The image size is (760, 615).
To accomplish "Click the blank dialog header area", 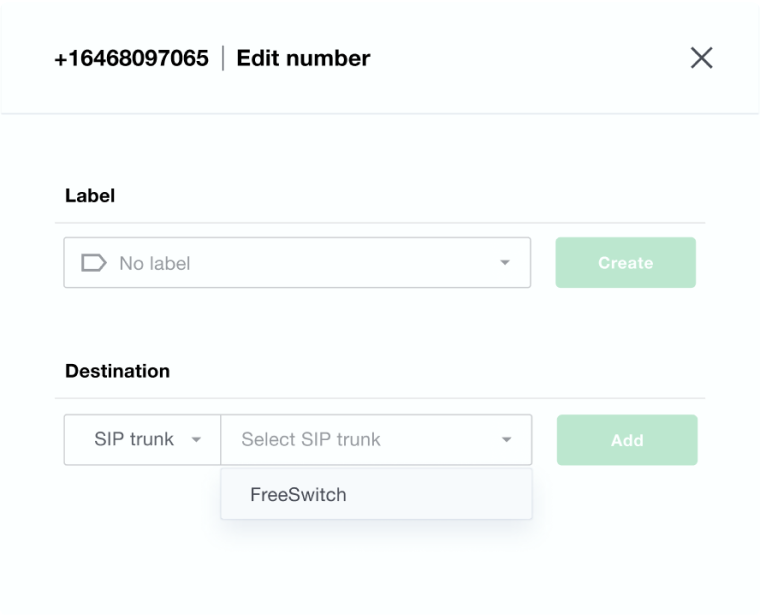I will point(528,58).
